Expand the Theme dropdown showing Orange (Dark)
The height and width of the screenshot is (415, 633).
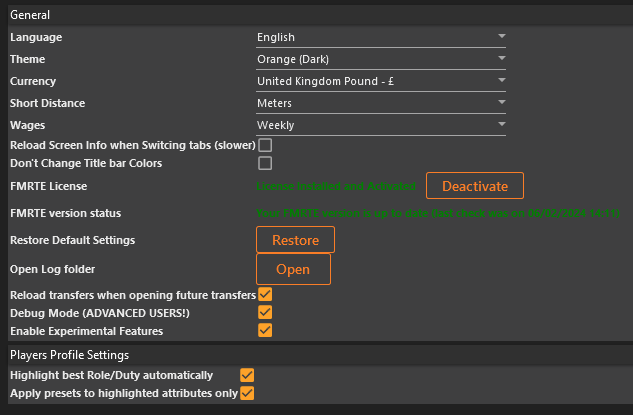pos(381,59)
